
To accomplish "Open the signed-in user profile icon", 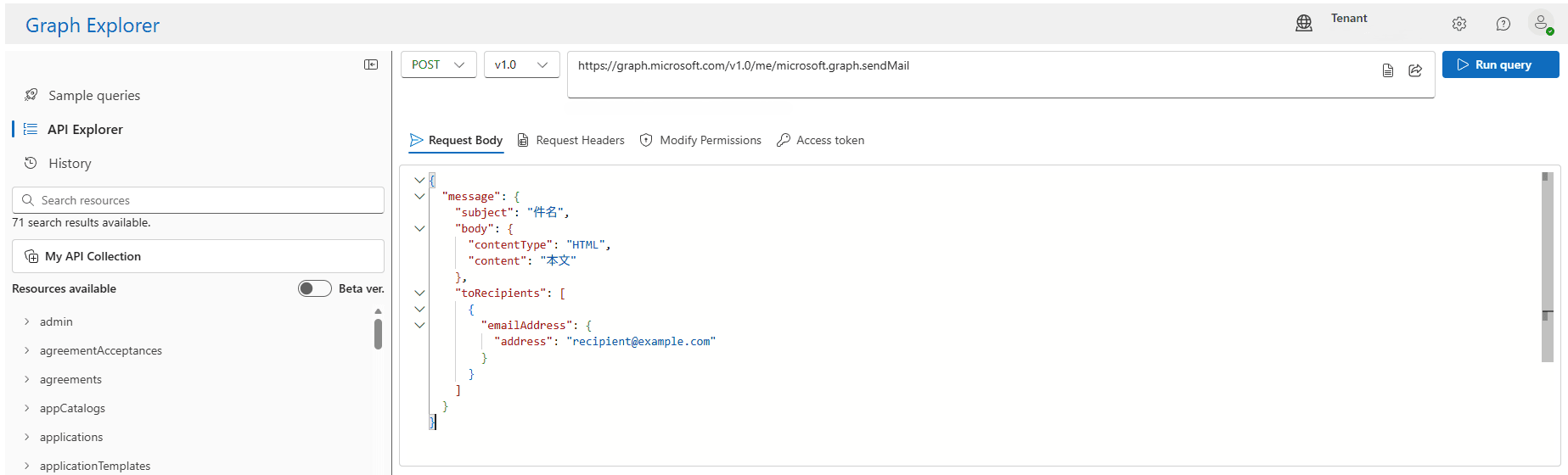I will point(1541,23).
